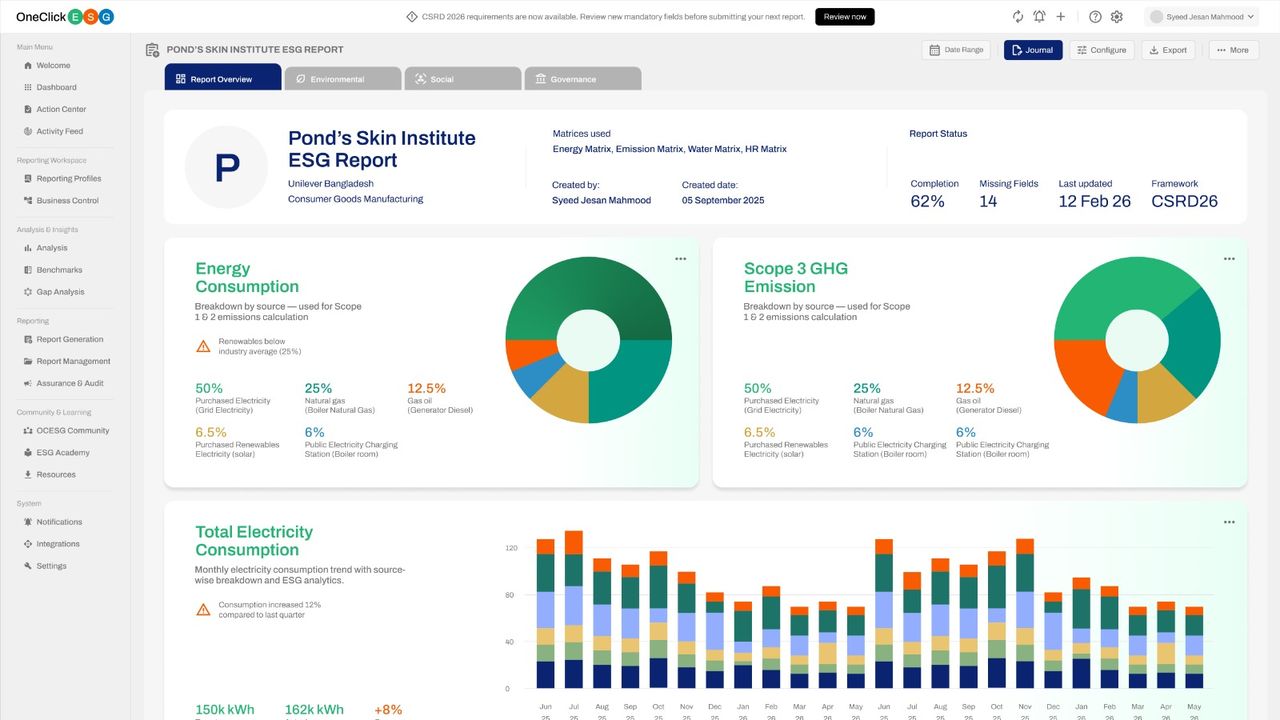Click the P avatar of Pond's report
This screenshot has height=720, width=1280.
[x=227, y=167]
